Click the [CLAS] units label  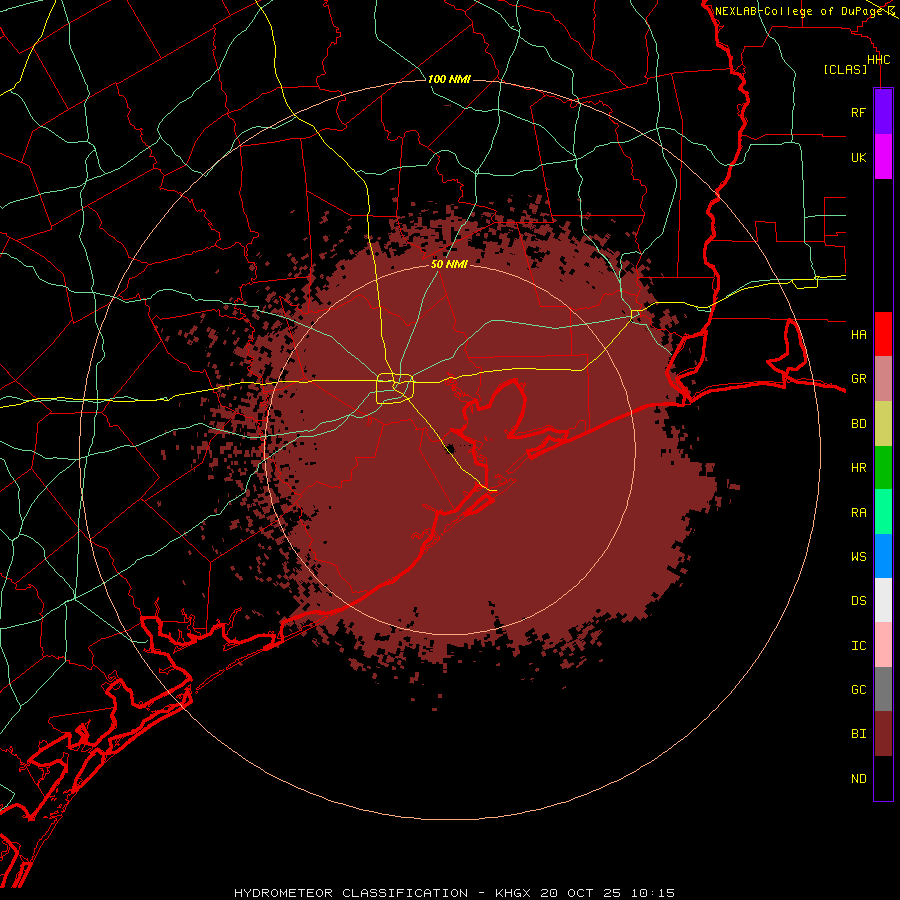click(845, 69)
